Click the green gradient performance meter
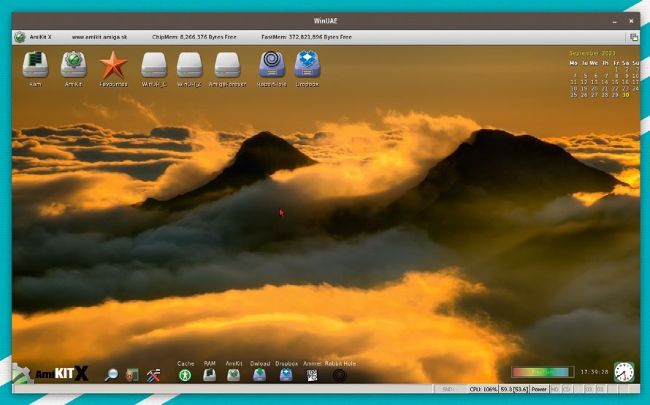 [540, 371]
